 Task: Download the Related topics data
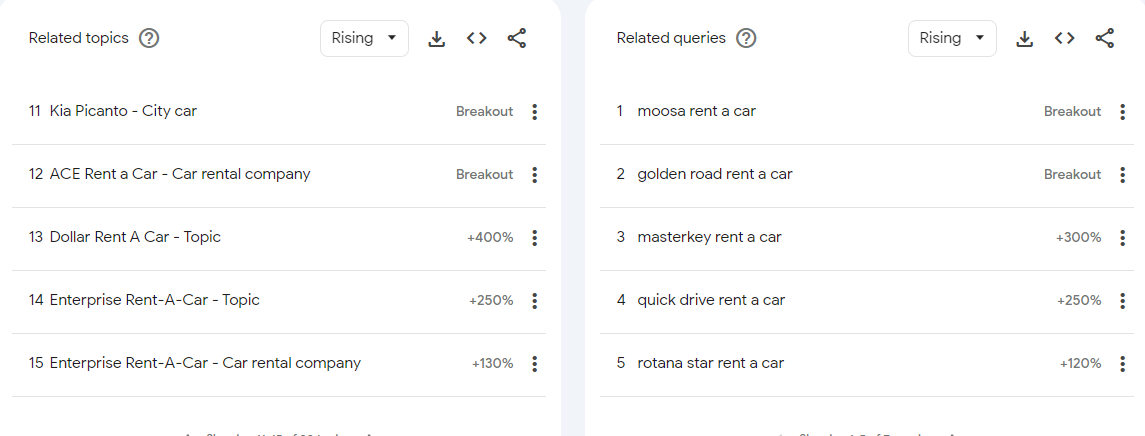point(436,39)
